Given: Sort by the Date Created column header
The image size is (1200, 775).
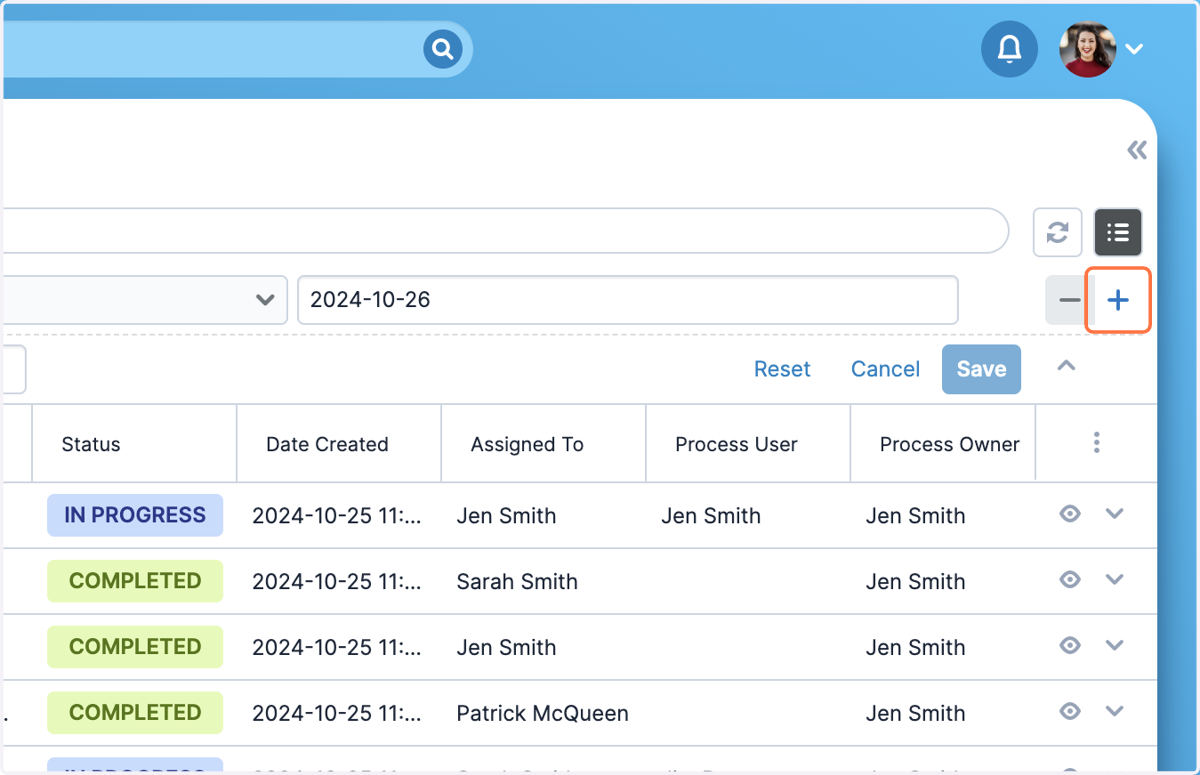Looking at the screenshot, I should 339,444.
